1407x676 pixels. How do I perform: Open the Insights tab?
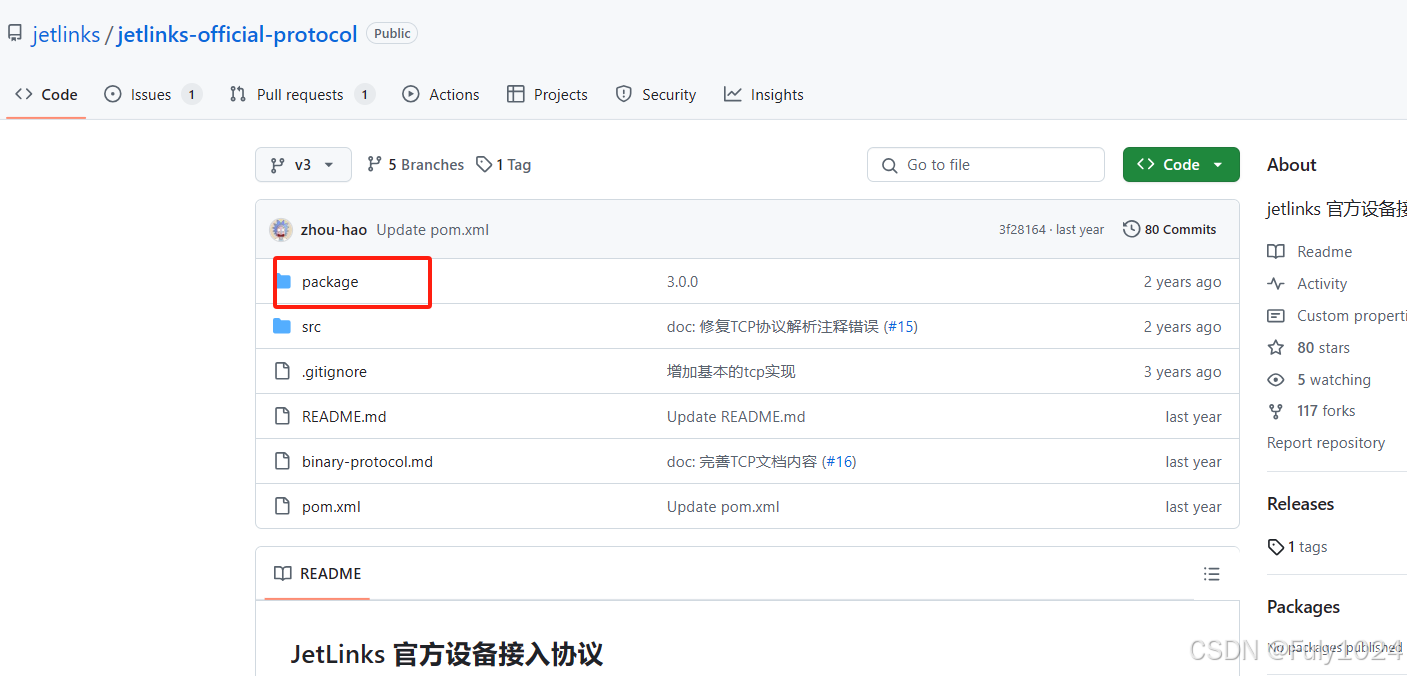(x=764, y=94)
